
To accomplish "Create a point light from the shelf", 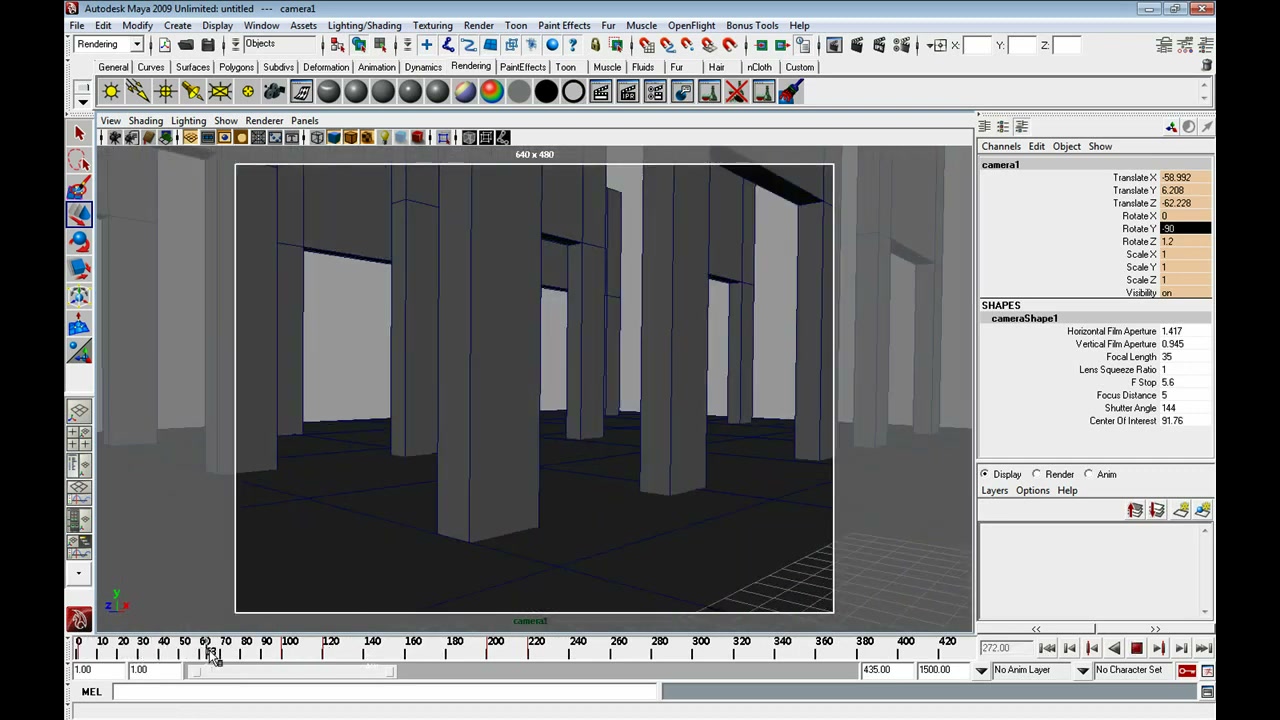I will pos(165,92).
